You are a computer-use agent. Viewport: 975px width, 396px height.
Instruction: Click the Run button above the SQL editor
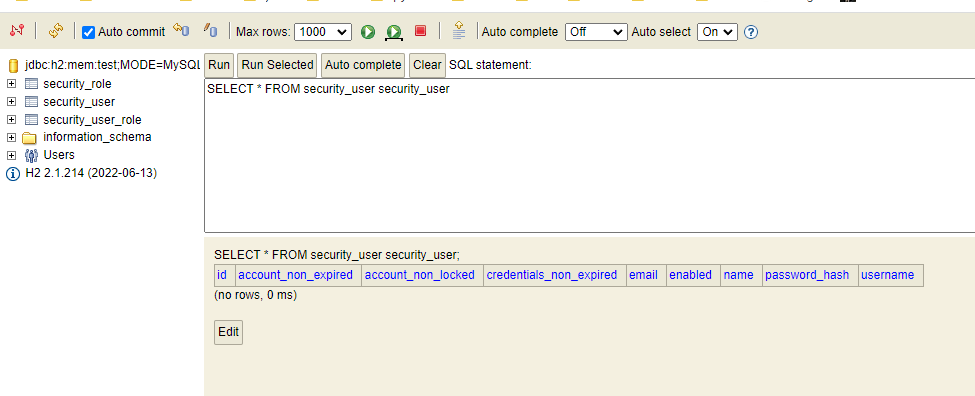219,65
